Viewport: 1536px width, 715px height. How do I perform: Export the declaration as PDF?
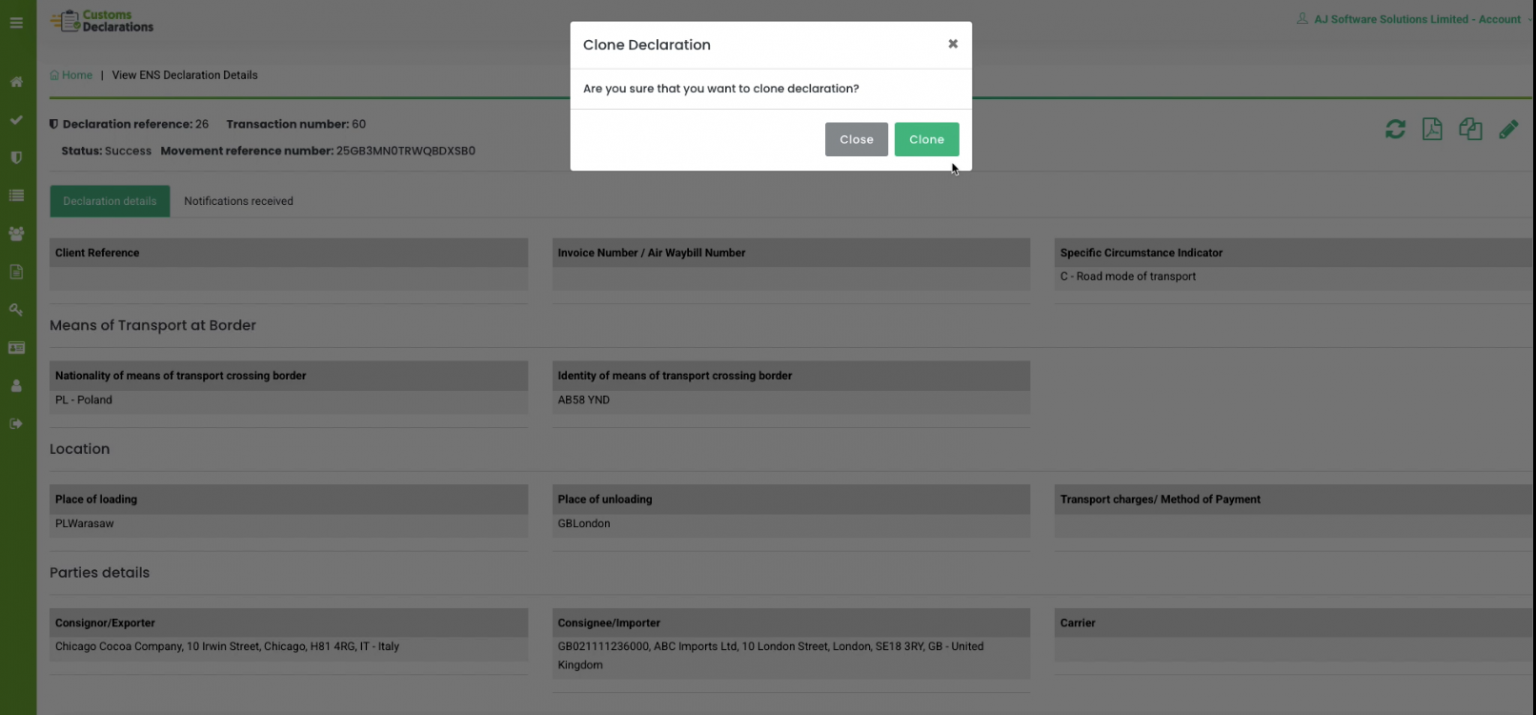[x=1432, y=129]
